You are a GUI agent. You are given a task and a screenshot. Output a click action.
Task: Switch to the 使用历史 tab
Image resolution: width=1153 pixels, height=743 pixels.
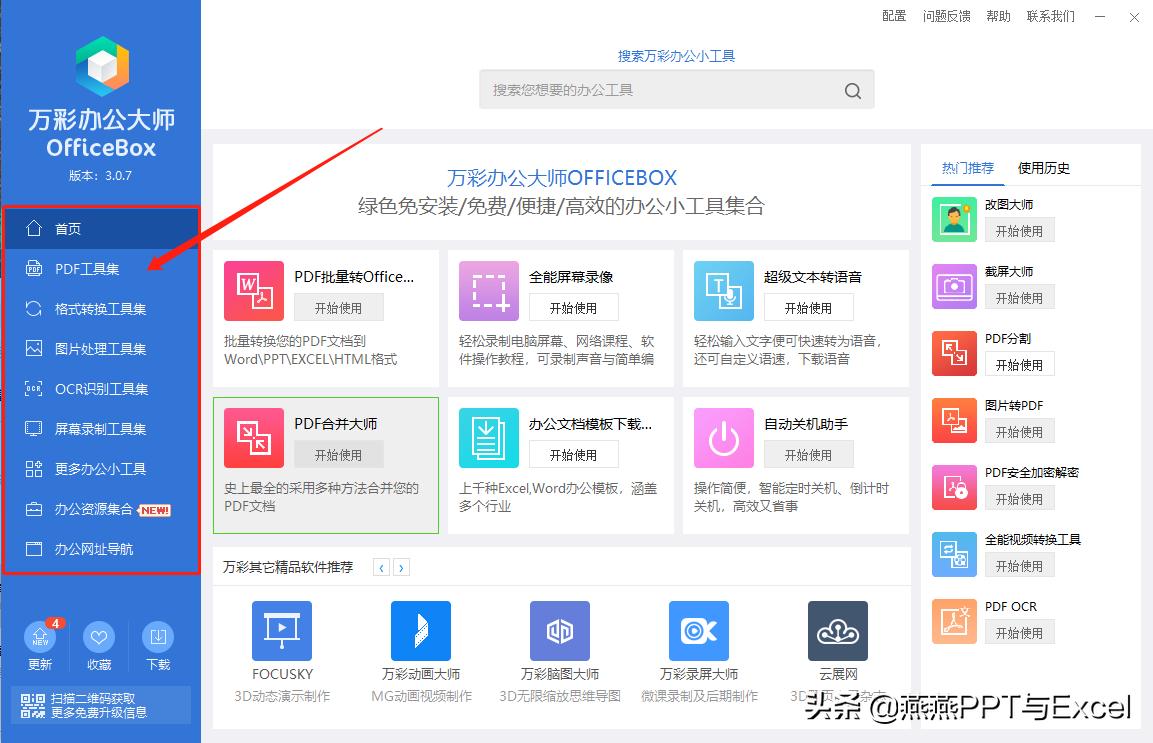[1043, 168]
